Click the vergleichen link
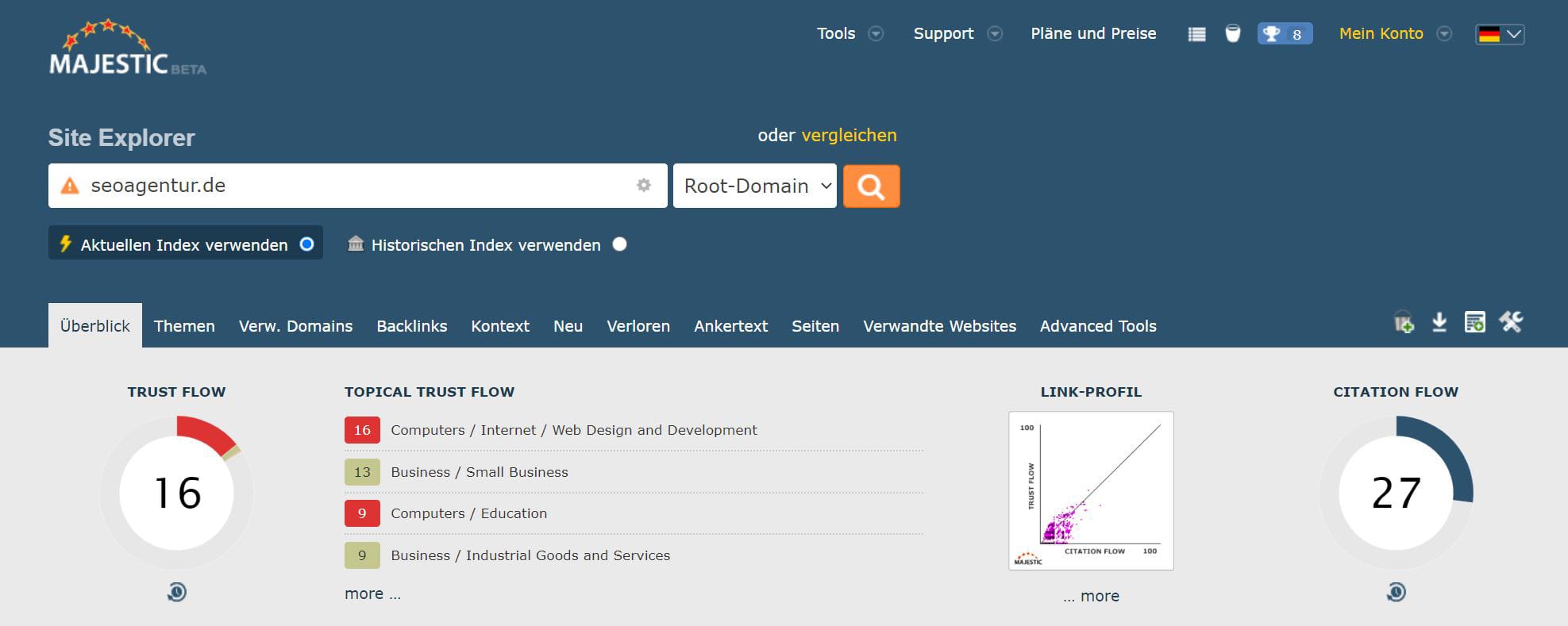 tap(849, 135)
